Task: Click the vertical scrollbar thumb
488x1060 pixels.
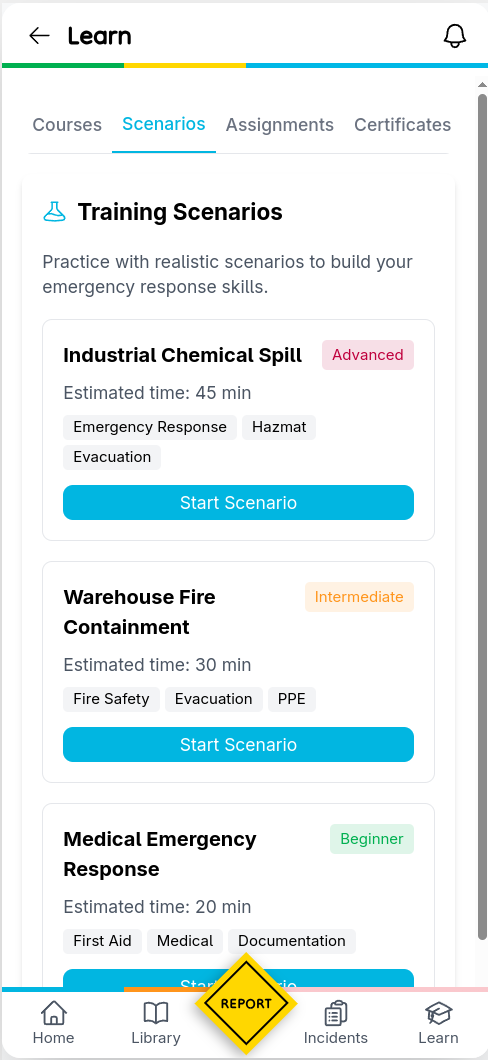Action: click(x=482, y=517)
